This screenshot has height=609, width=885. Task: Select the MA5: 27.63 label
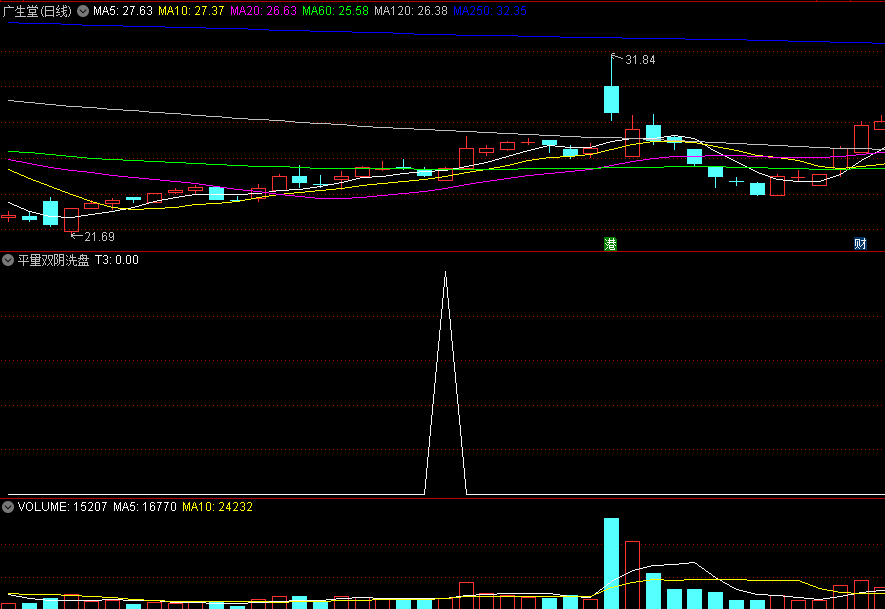[x=122, y=11]
